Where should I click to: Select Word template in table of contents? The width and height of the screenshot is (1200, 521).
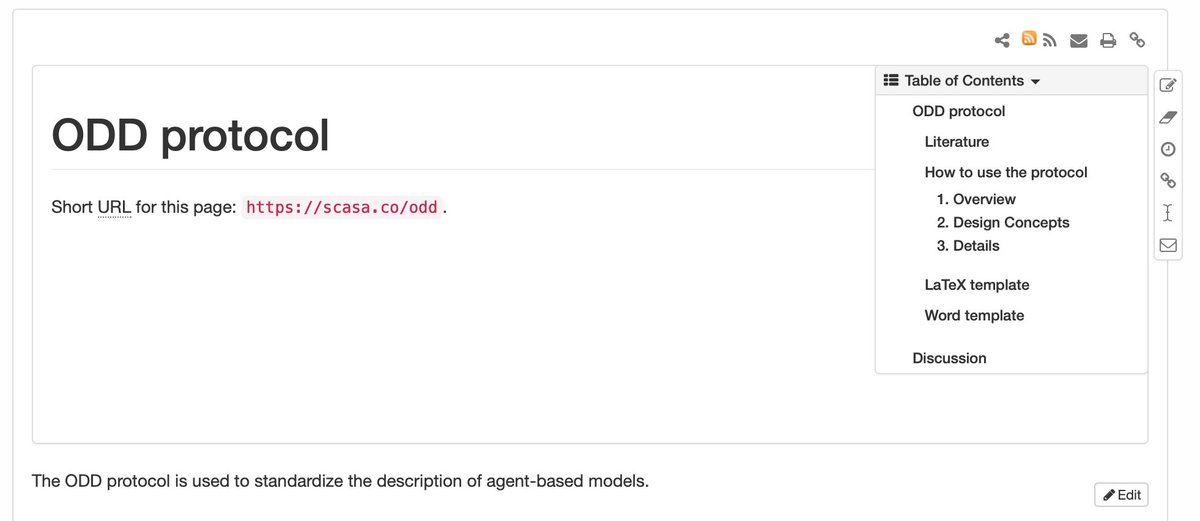click(x=974, y=315)
